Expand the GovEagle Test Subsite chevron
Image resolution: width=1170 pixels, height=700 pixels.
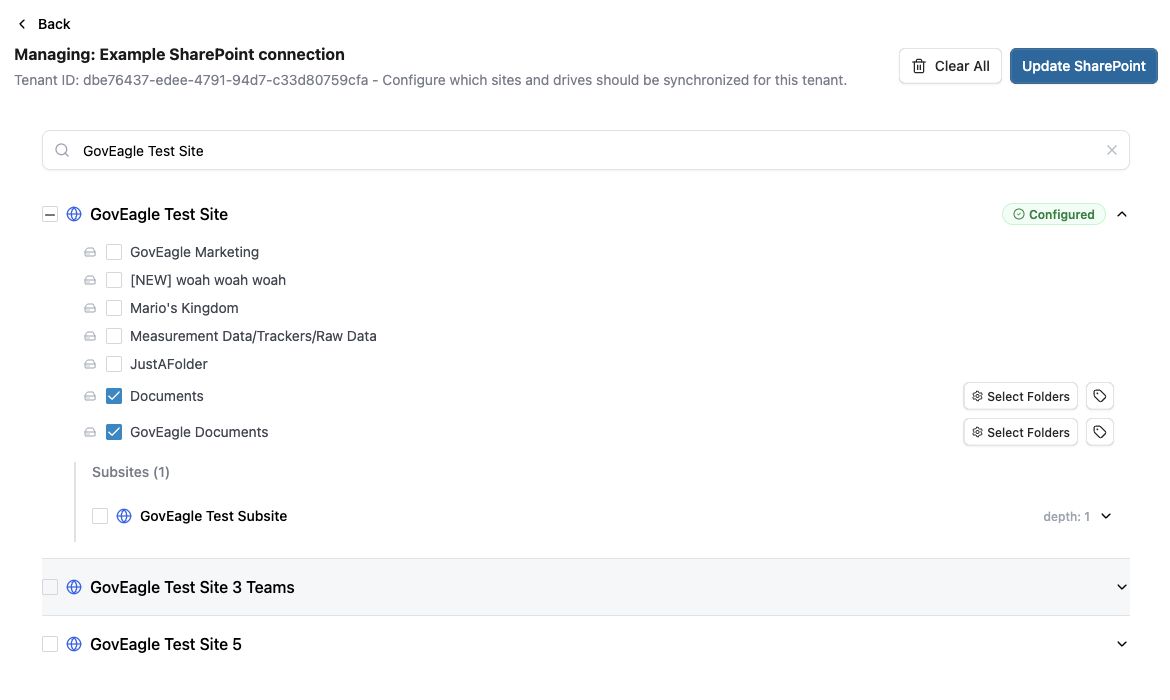(x=1106, y=516)
